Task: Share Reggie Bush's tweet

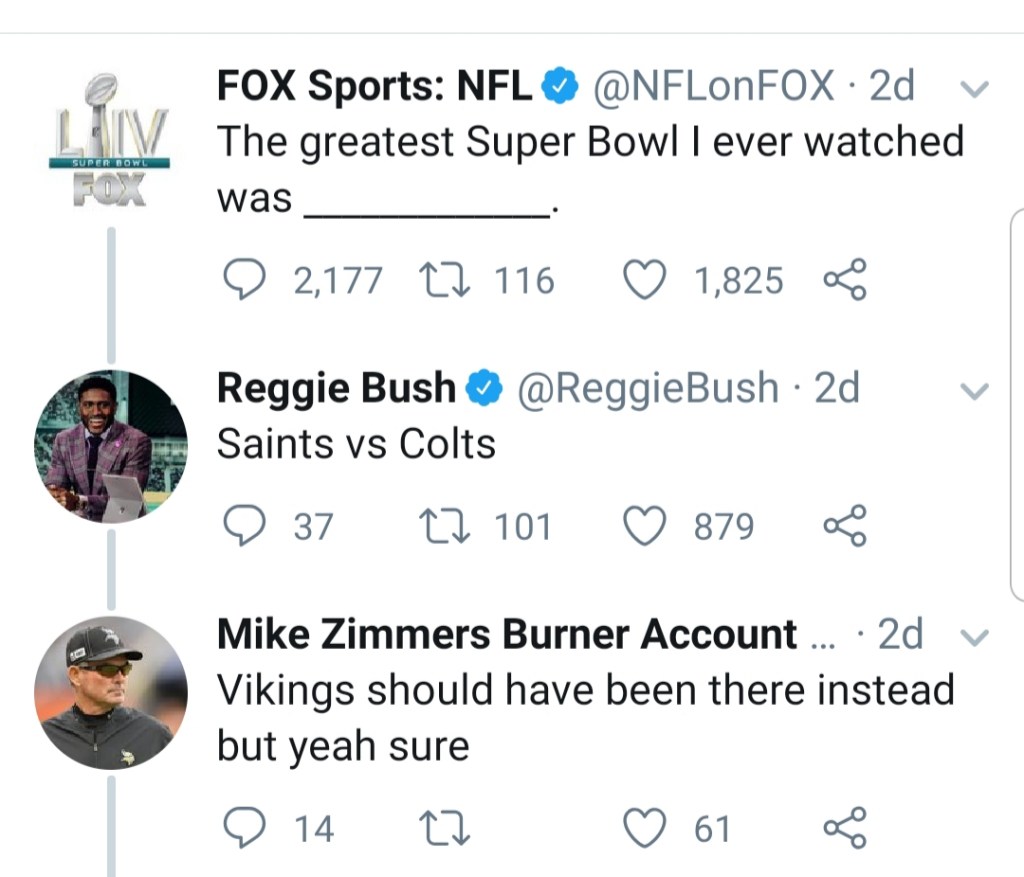Action: point(845,527)
